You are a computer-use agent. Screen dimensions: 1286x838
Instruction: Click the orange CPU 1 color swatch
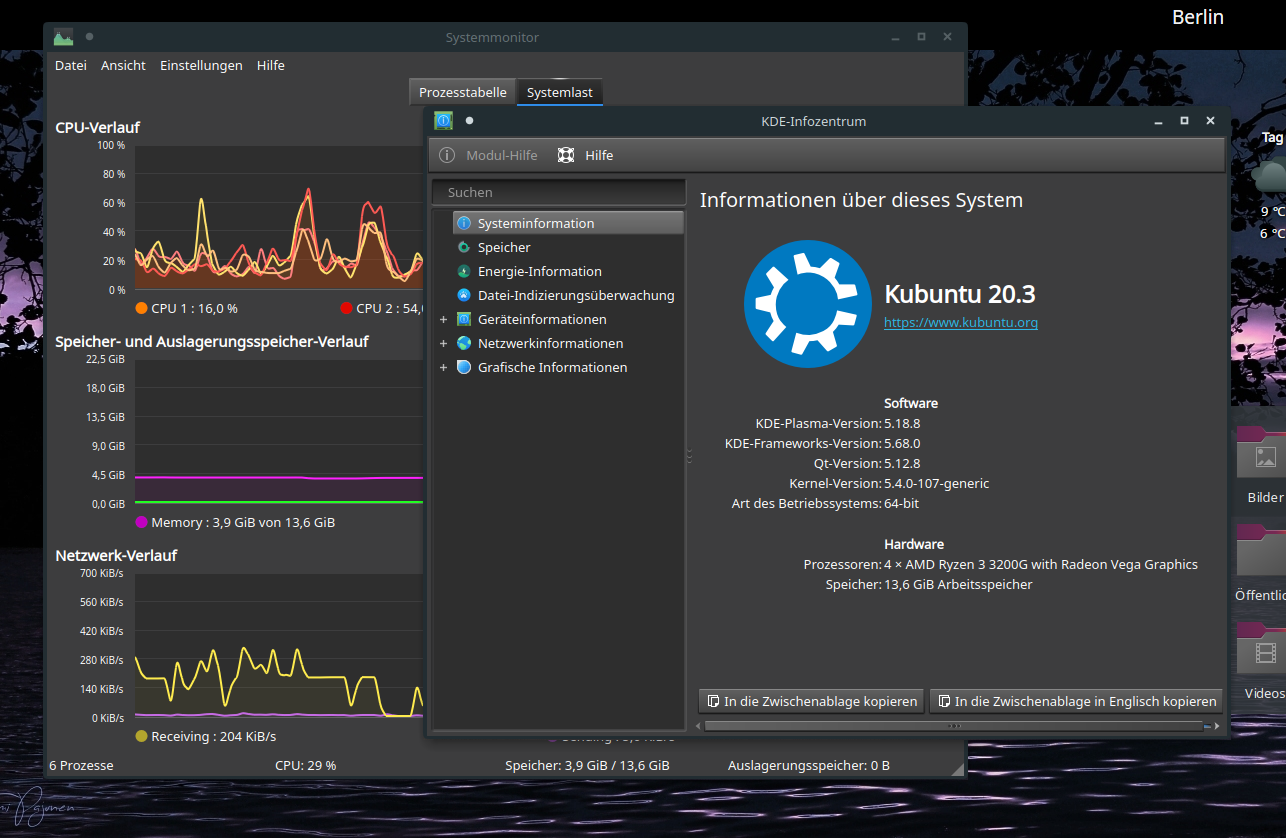141,308
